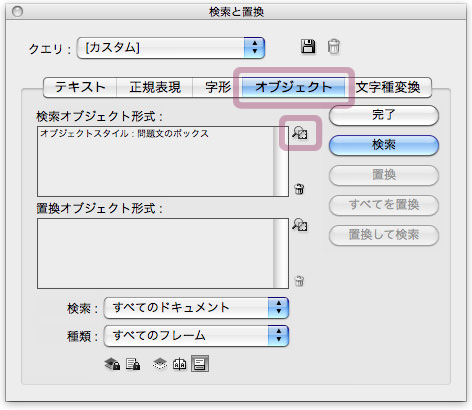Click the find object format list scrollbar
The width and height of the screenshot is (472, 410).
click(281, 161)
